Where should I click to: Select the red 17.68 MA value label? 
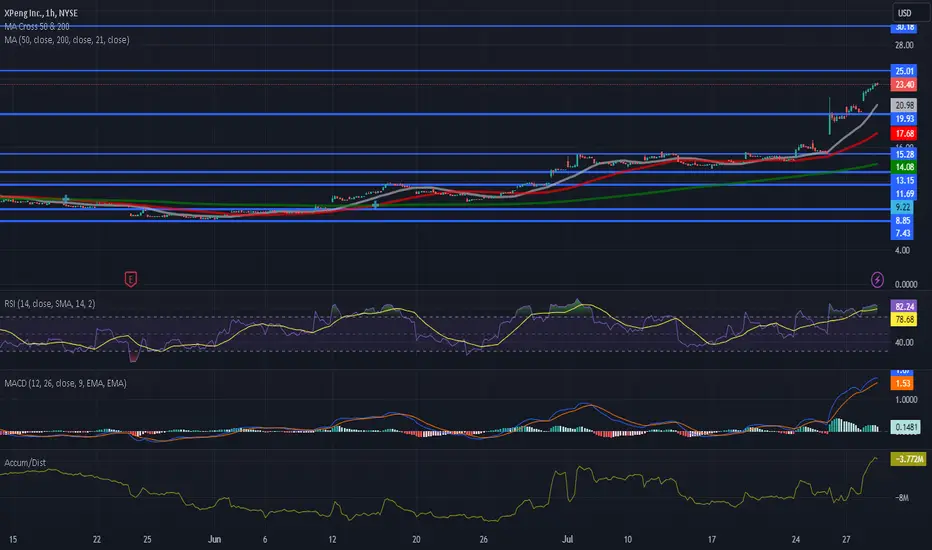pos(903,134)
